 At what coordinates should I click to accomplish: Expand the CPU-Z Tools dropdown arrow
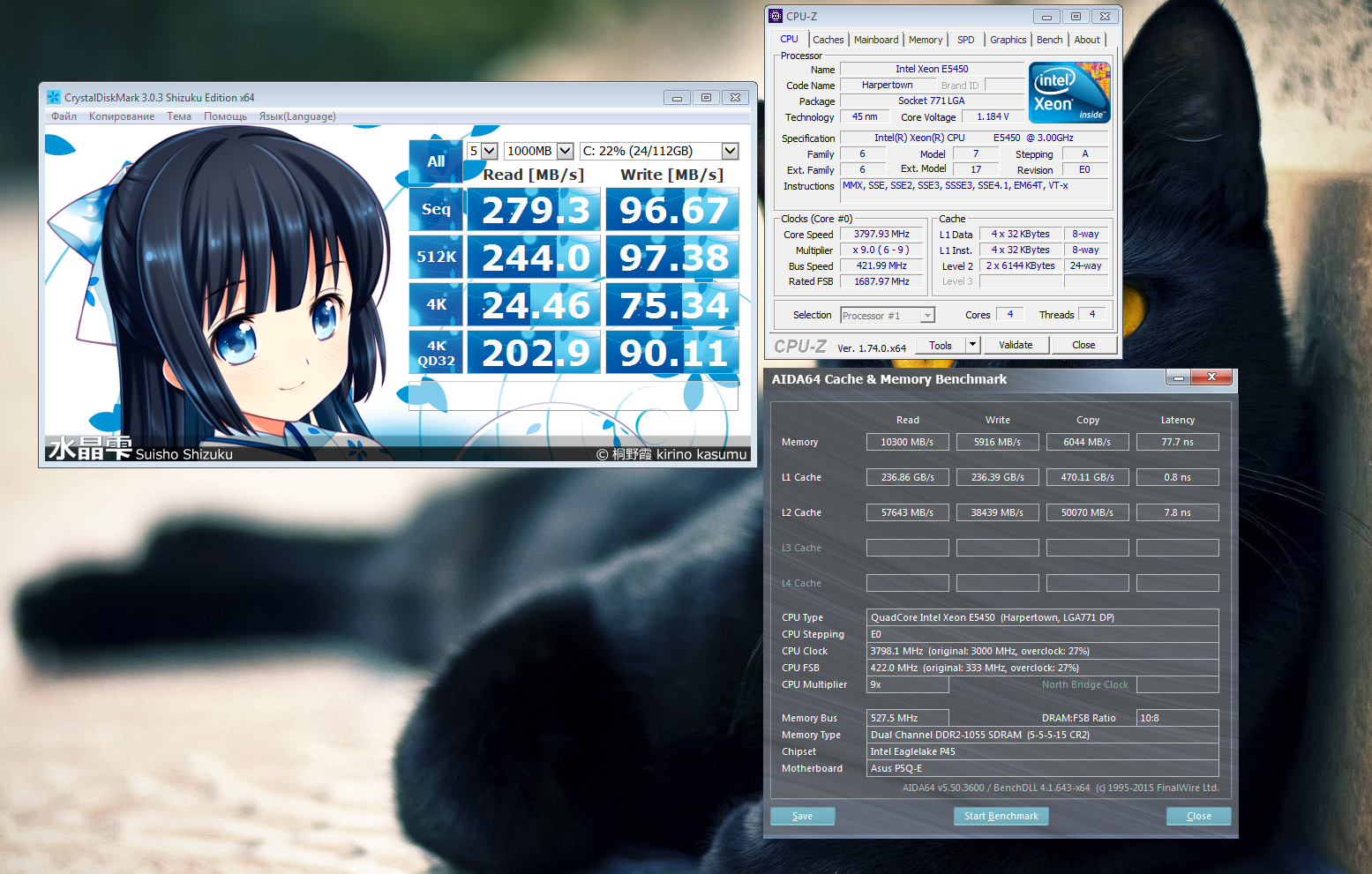pos(972,345)
